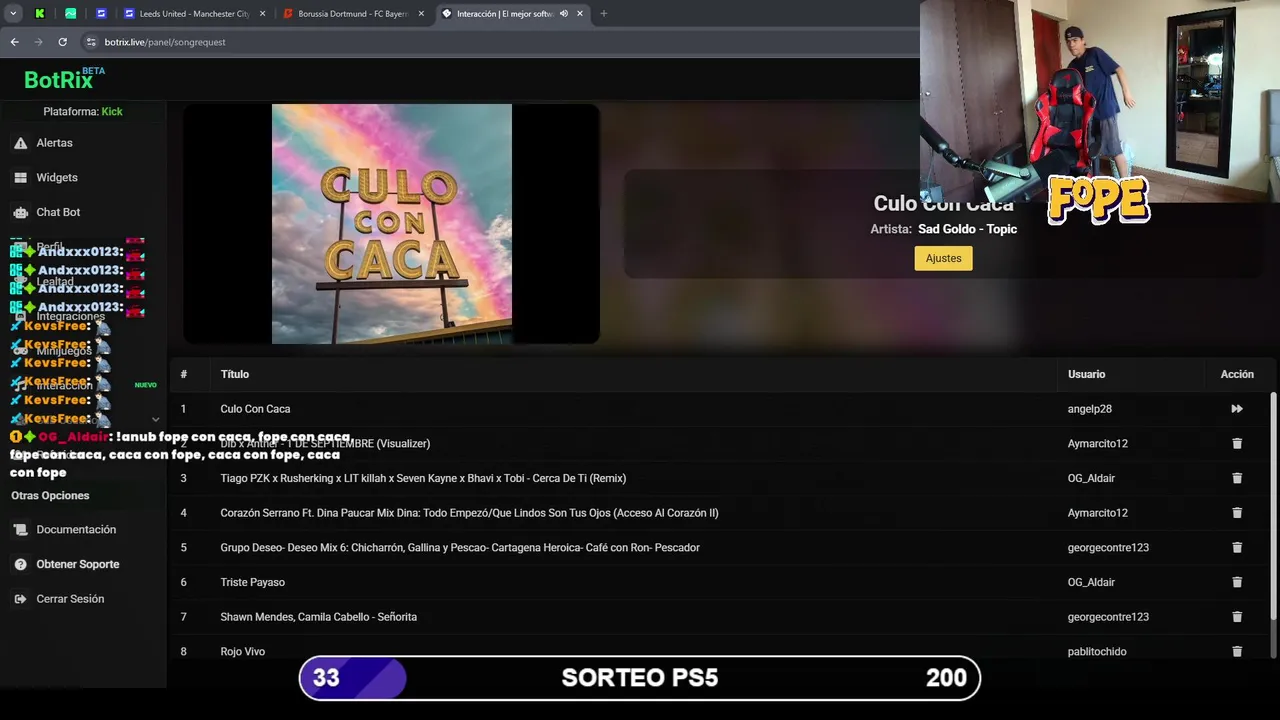The width and height of the screenshot is (1280, 720).
Task: Click the Kick platform label
Action: 111,112
